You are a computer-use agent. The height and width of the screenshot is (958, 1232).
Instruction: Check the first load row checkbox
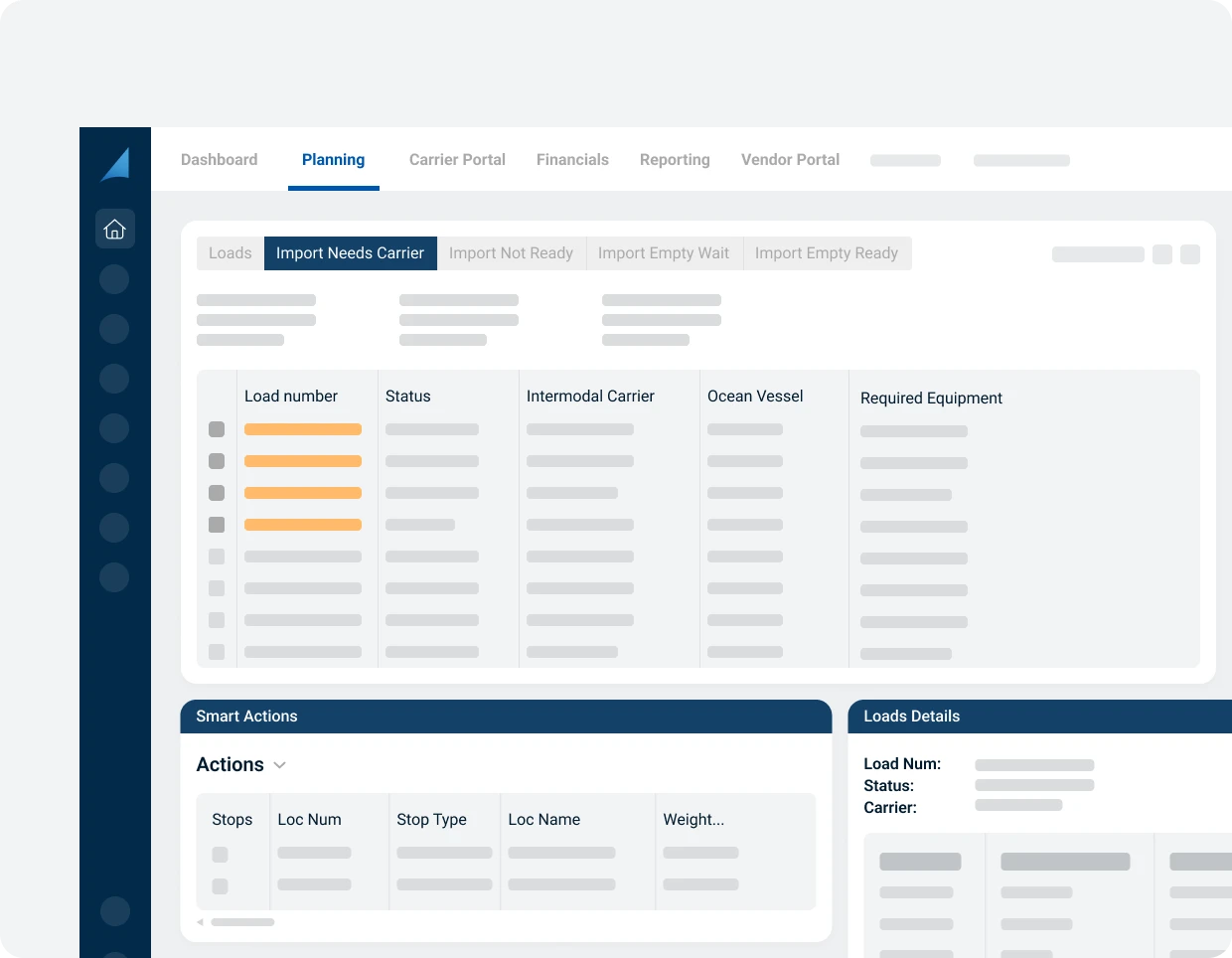(x=217, y=429)
